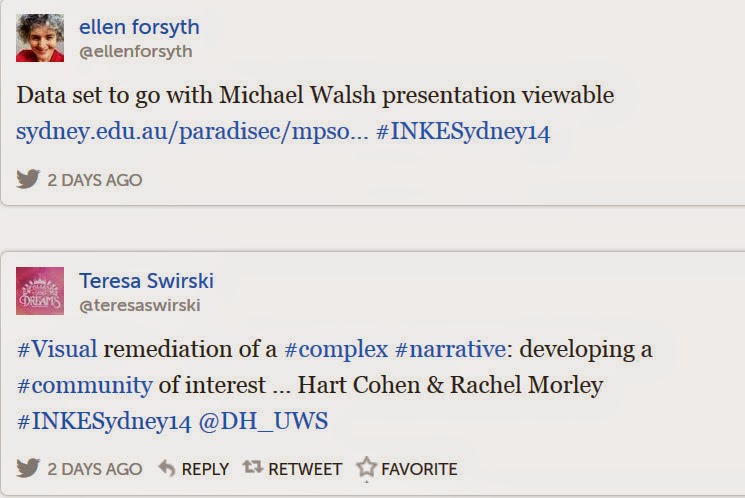This screenshot has height=498, width=745.
Task: Click ellen forsyth's profile avatar
Action: click(x=40, y=37)
